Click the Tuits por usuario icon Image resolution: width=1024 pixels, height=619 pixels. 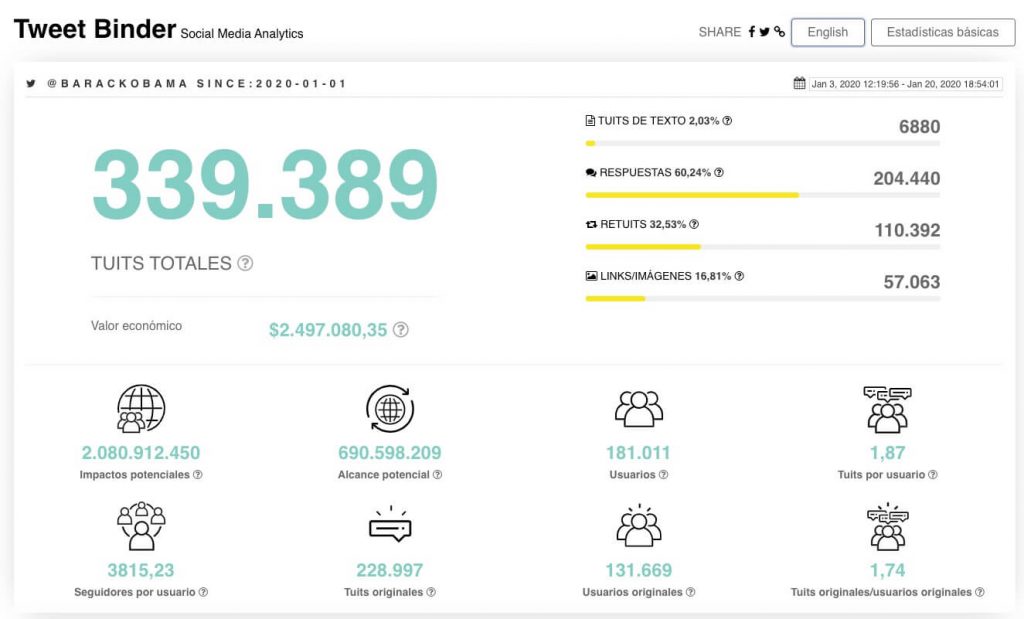[888, 409]
